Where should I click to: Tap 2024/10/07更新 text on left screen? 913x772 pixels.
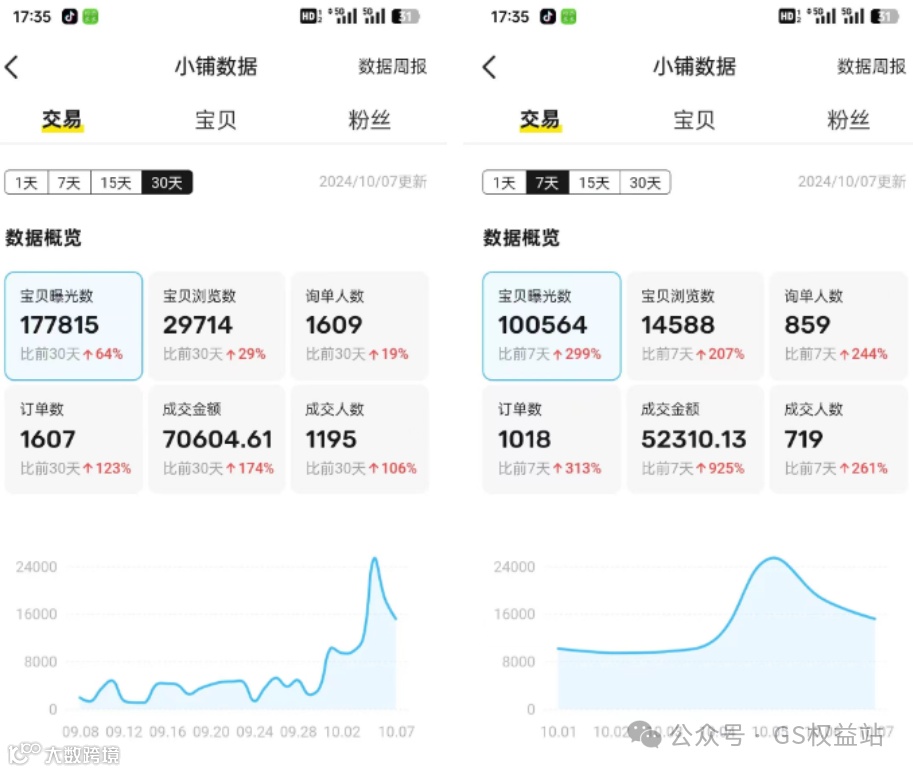pos(373,182)
